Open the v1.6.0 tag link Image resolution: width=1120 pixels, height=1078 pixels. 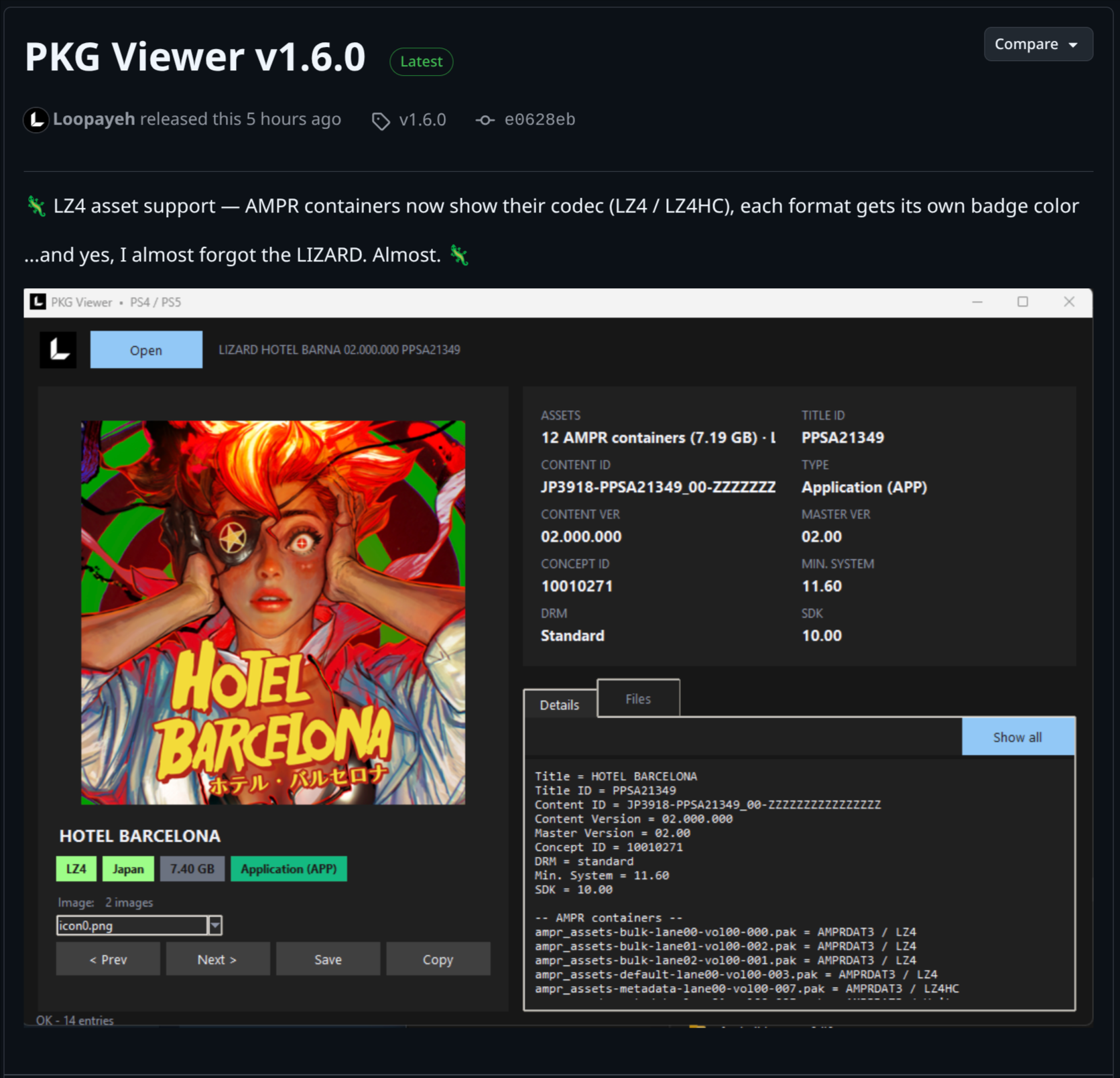coord(422,120)
